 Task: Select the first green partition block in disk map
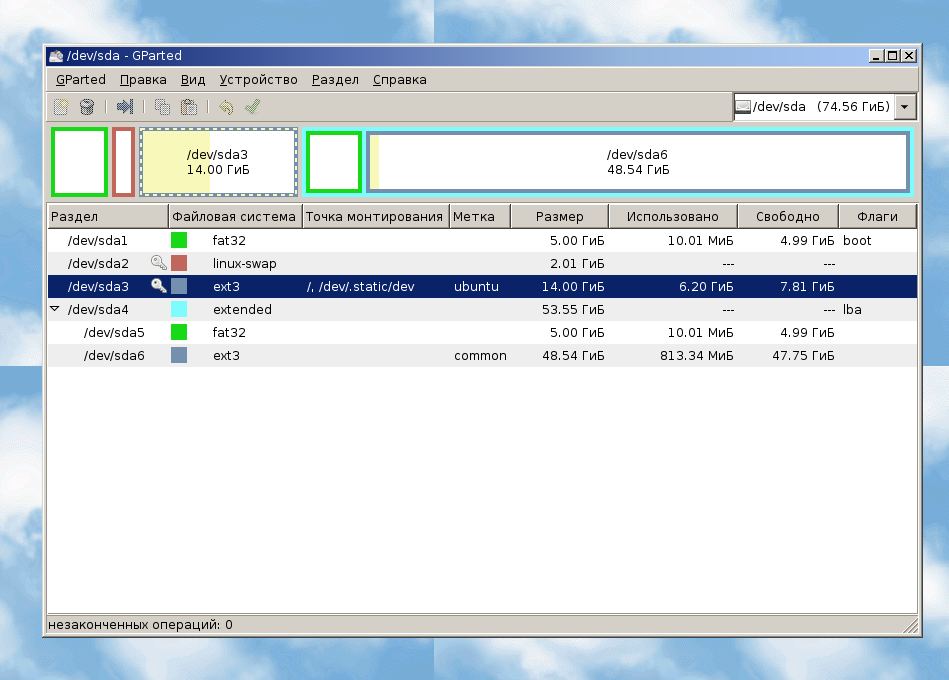click(x=79, y=162)
